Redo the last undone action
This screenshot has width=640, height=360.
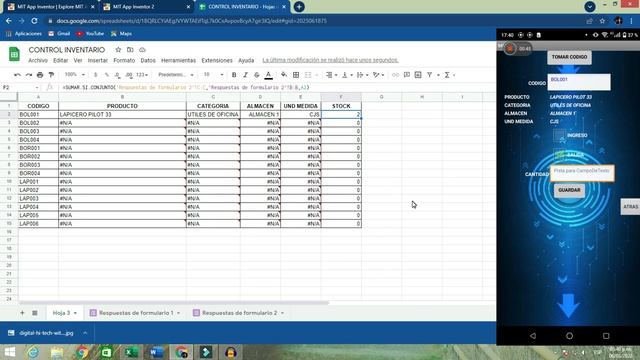click(29, 75)
